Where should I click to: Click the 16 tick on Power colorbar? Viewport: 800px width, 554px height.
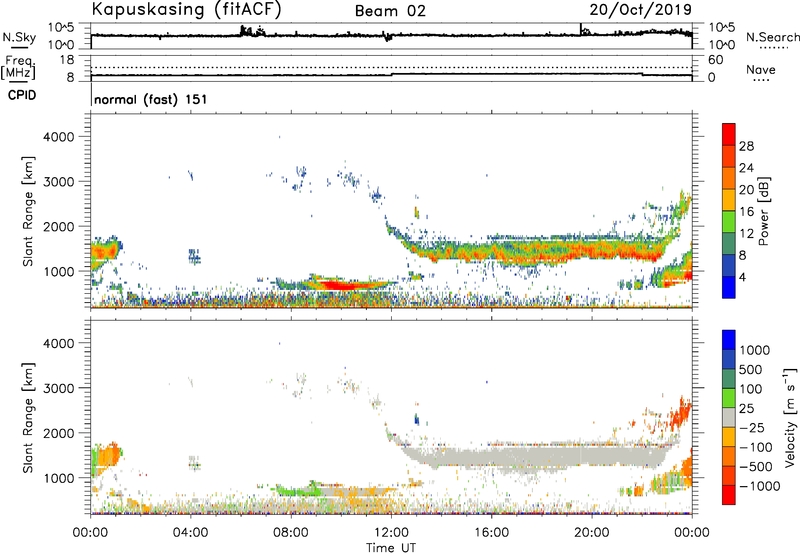tap(746, 212)
